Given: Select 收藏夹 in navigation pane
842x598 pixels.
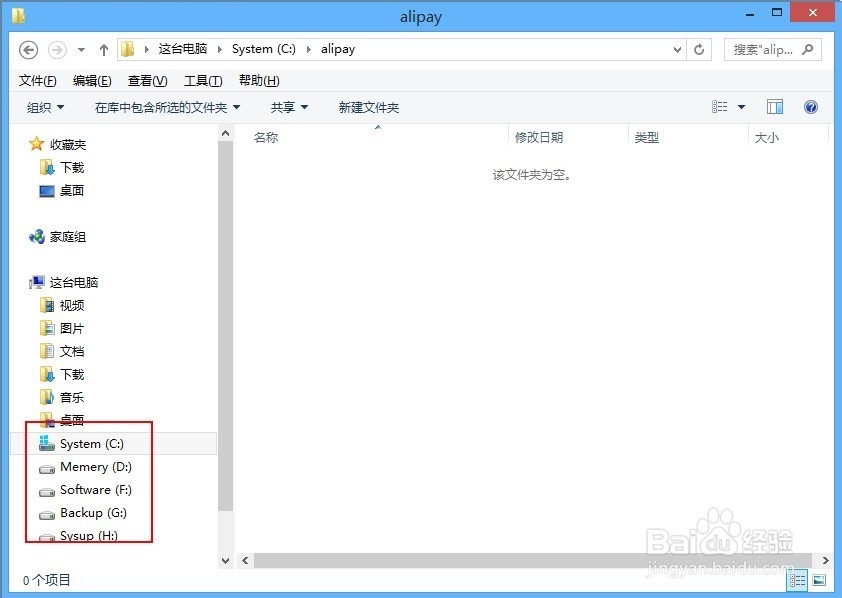Looking at the screenshot, I should [68, 144].
